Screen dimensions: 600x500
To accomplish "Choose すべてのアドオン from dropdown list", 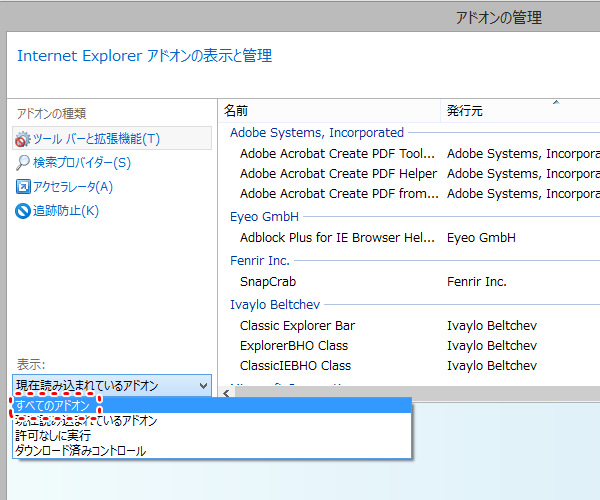I will coord(212,405).
